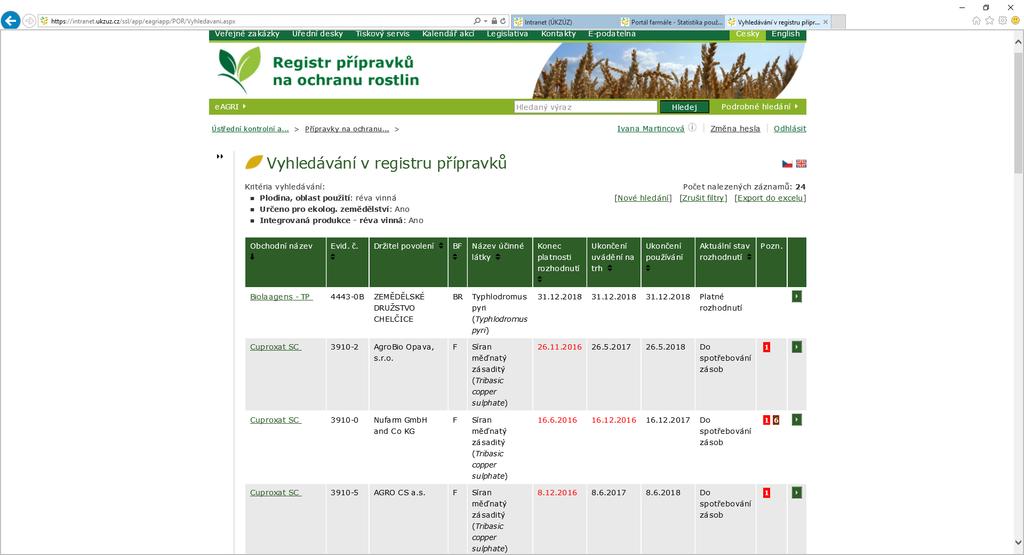
Task: Open the Tiskový servis menu item
Action: (x=383, y=34)
